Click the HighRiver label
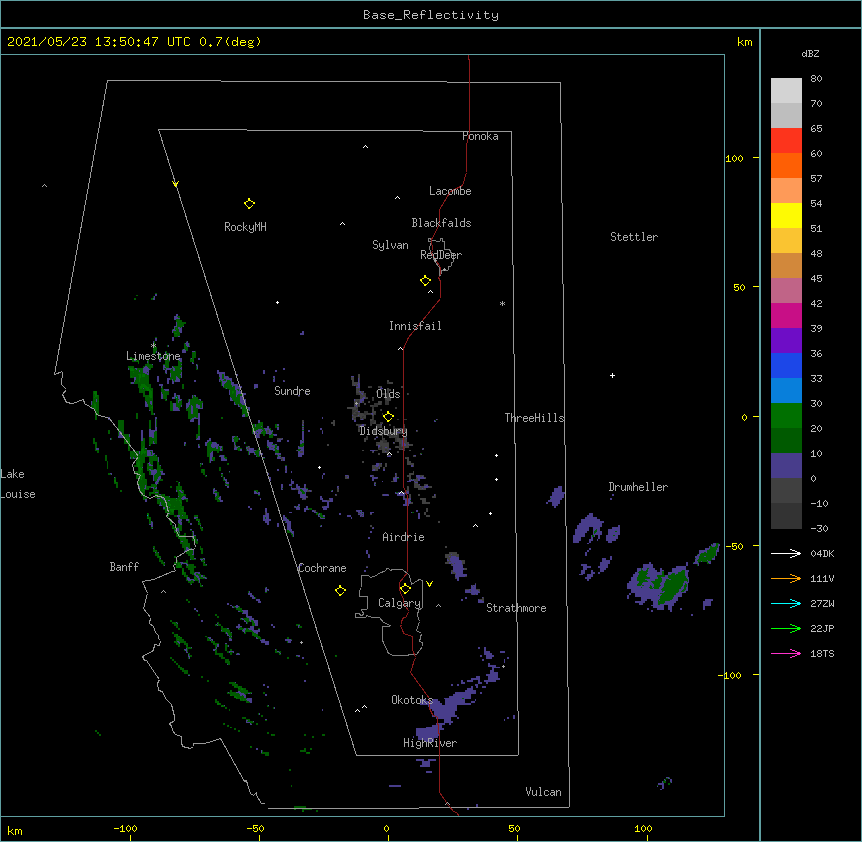This screenshot has width=862, height=842. pos(430,743)
